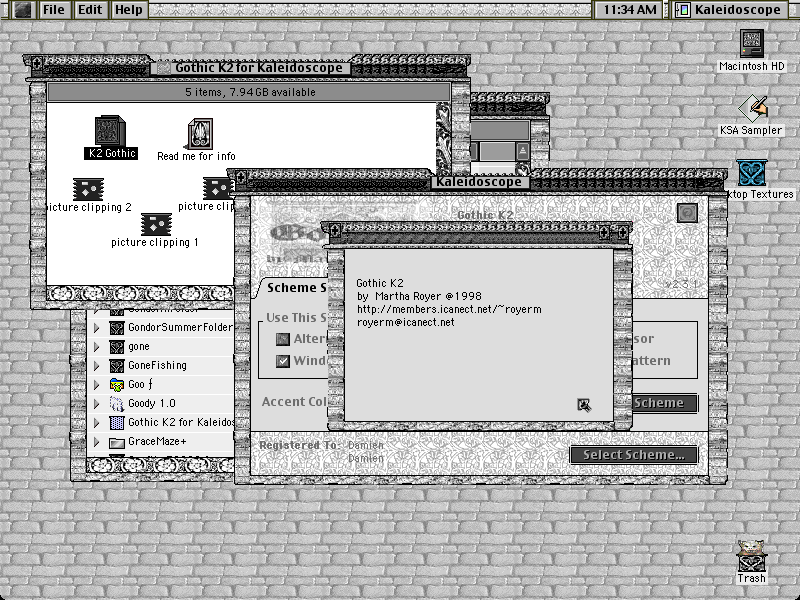Expand the disclosure triangle for gone

96,347
